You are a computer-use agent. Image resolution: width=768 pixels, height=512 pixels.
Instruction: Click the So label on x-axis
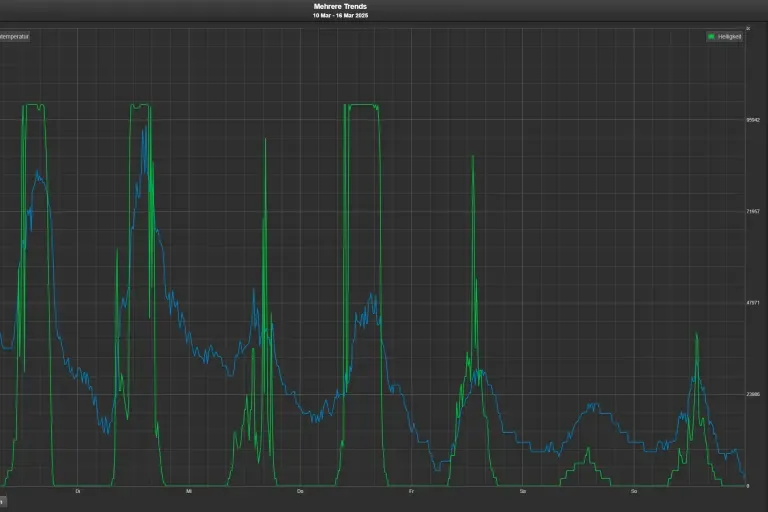point(634,491)
